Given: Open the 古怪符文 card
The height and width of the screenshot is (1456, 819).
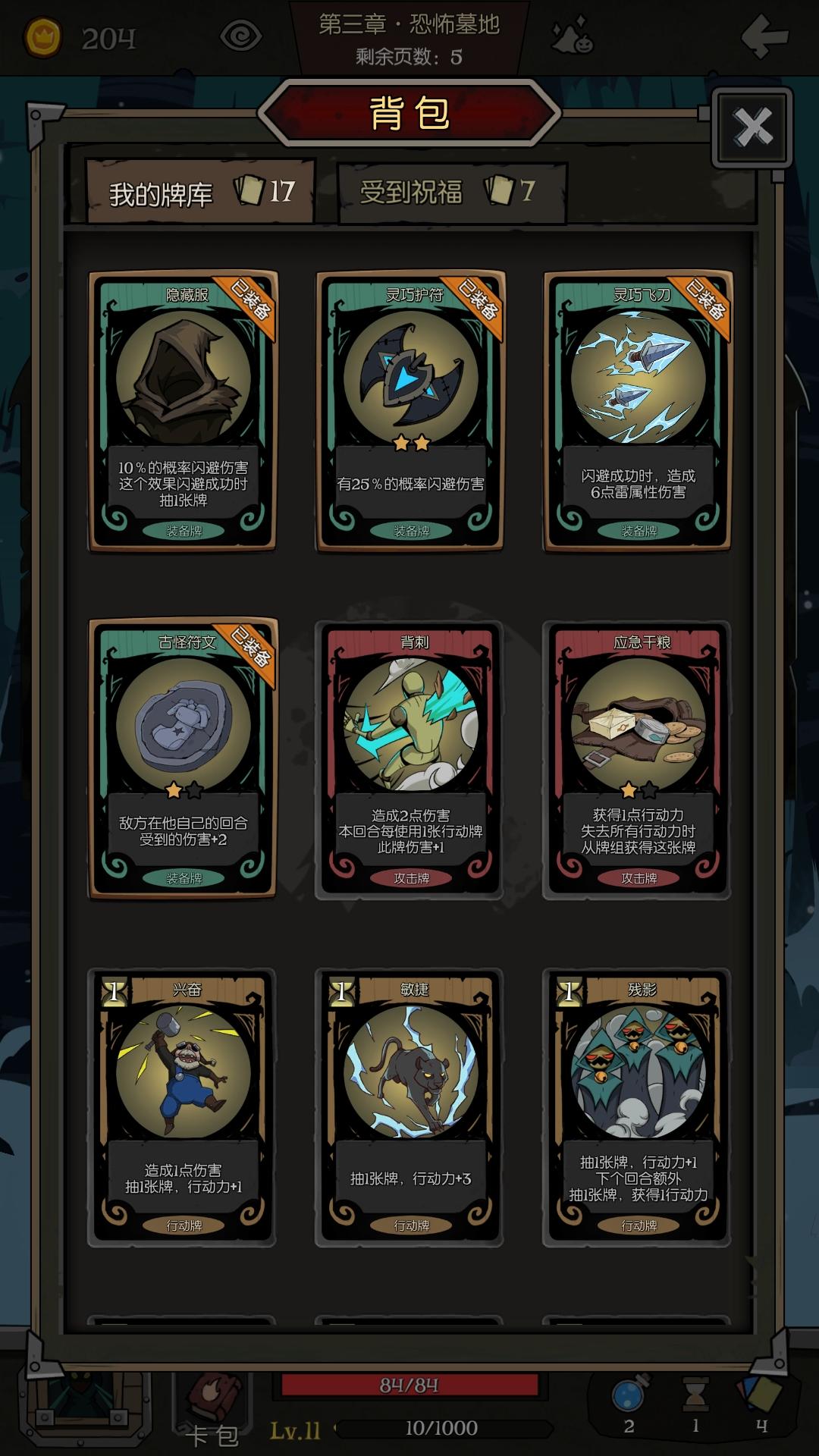Looking at the screenshot, I should pyautogui.click(x=182, y=758).
